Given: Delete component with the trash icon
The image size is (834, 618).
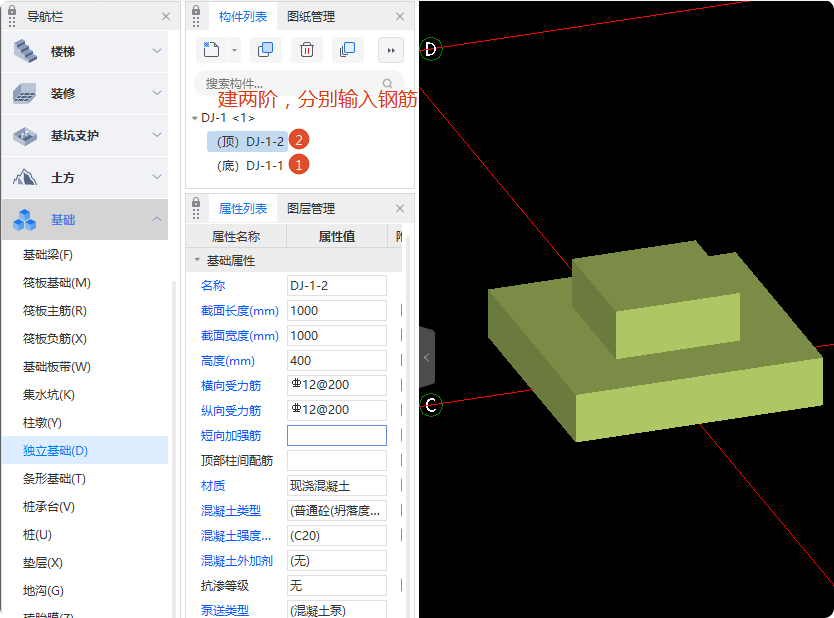Looking at the screenshot, I should pyautogui.click(x=307, y=50).
